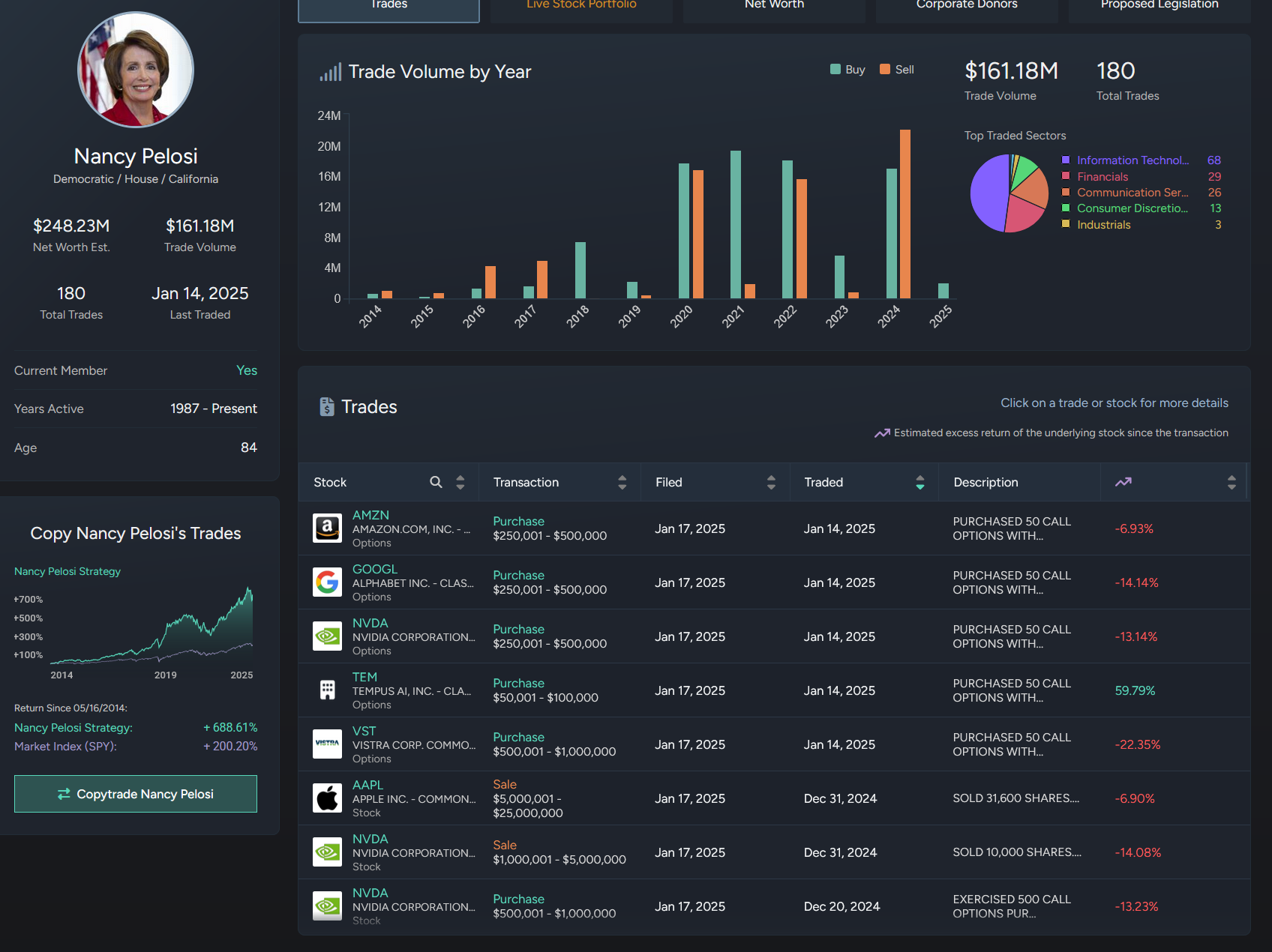This screenshot has width=1272, height=952.
Task: Click the 59.79% return value for TEM
Action: coord(1135,690)
